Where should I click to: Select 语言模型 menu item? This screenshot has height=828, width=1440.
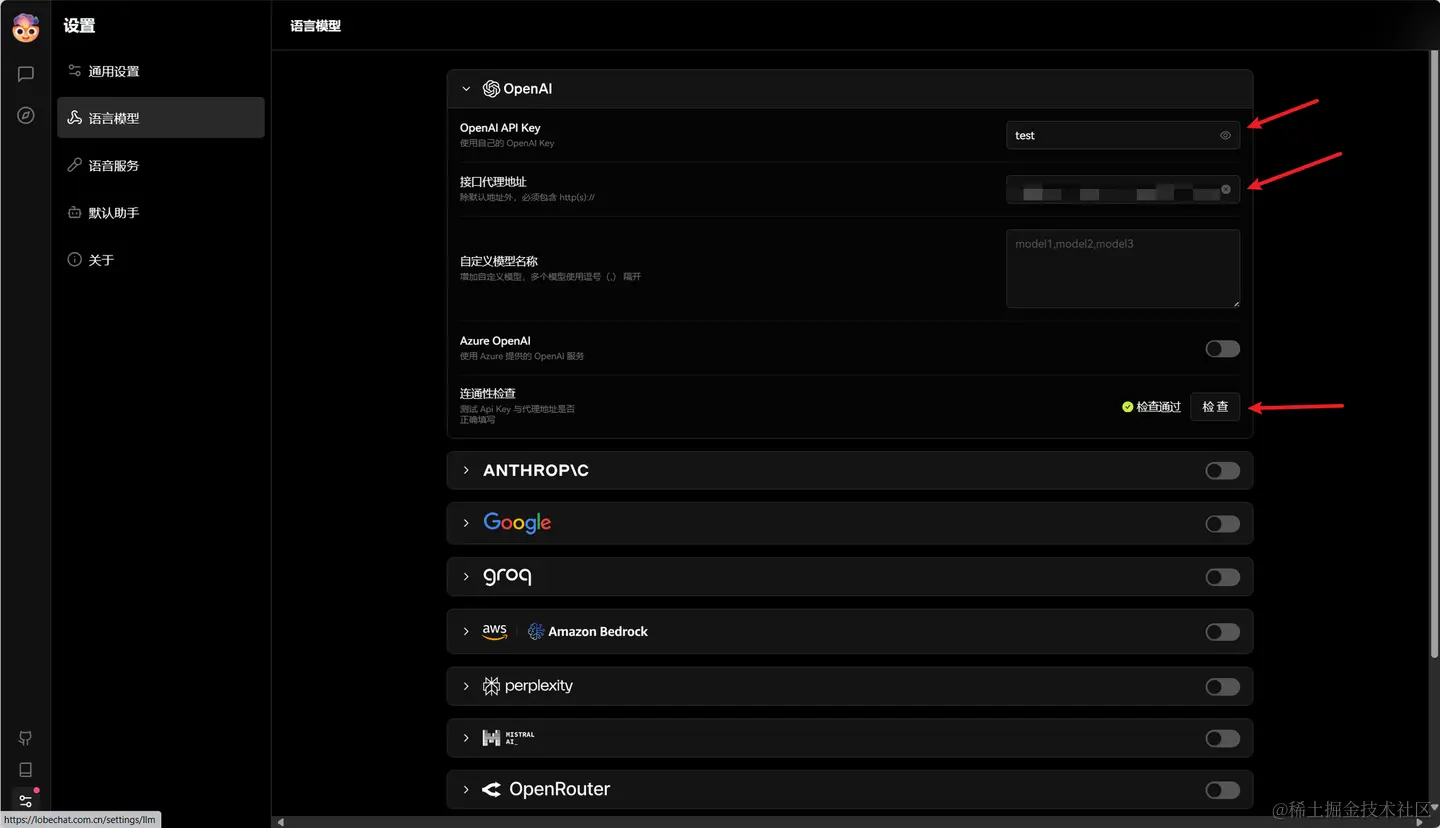pyautogui.click(x=161, y=118)
